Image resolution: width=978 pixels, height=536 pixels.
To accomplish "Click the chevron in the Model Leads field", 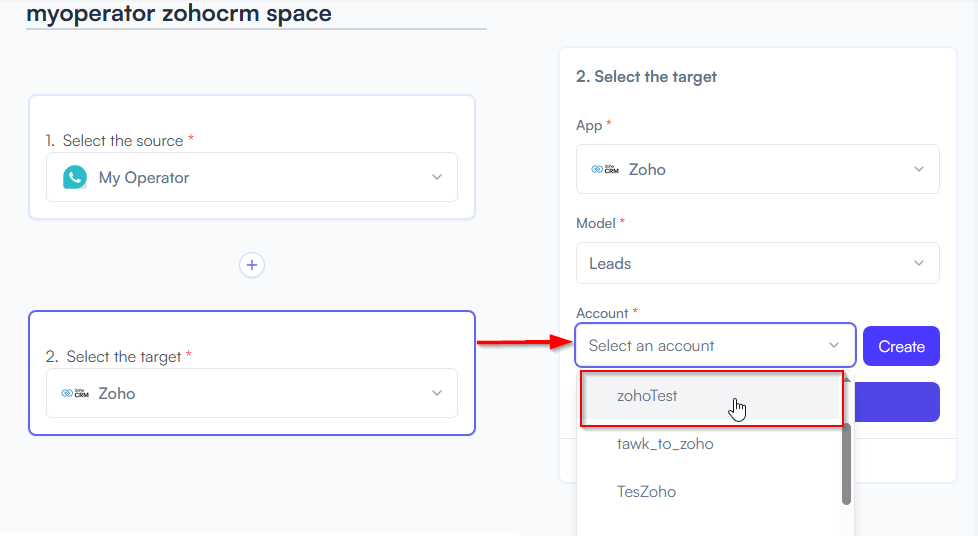I will (919, 263).
